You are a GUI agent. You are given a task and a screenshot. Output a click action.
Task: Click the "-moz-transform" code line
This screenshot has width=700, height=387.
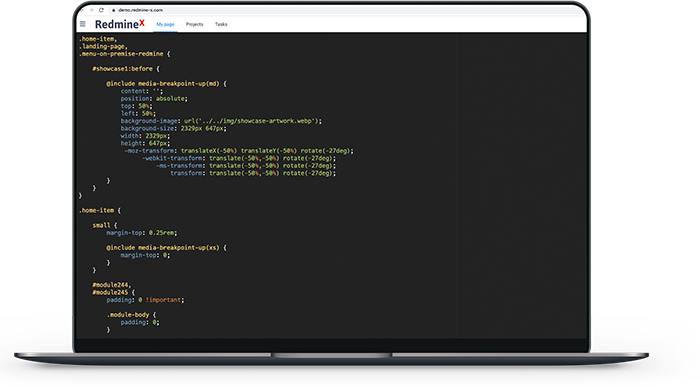pos(239,151)
